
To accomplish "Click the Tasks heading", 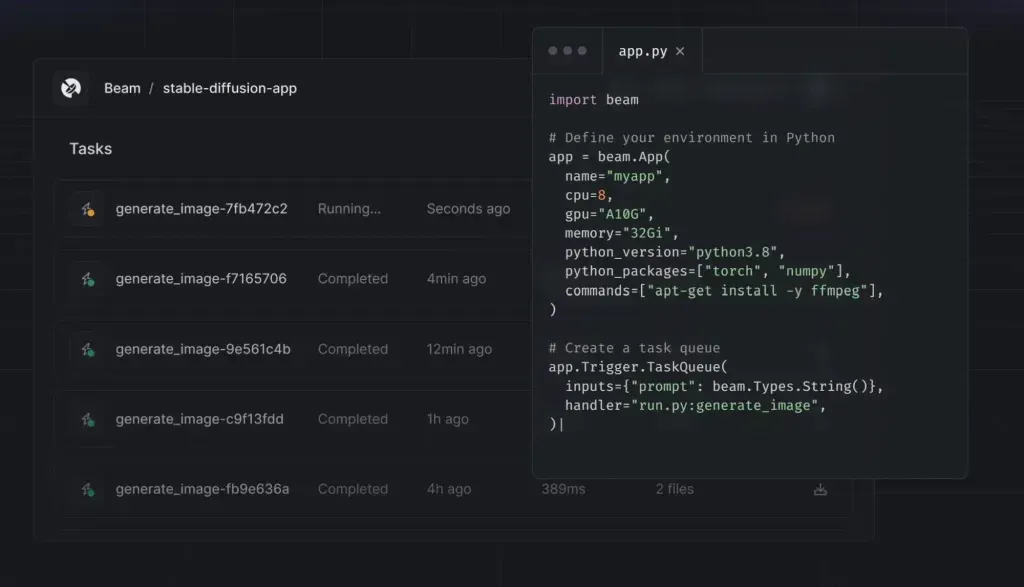I will click(x=90, y=148).
